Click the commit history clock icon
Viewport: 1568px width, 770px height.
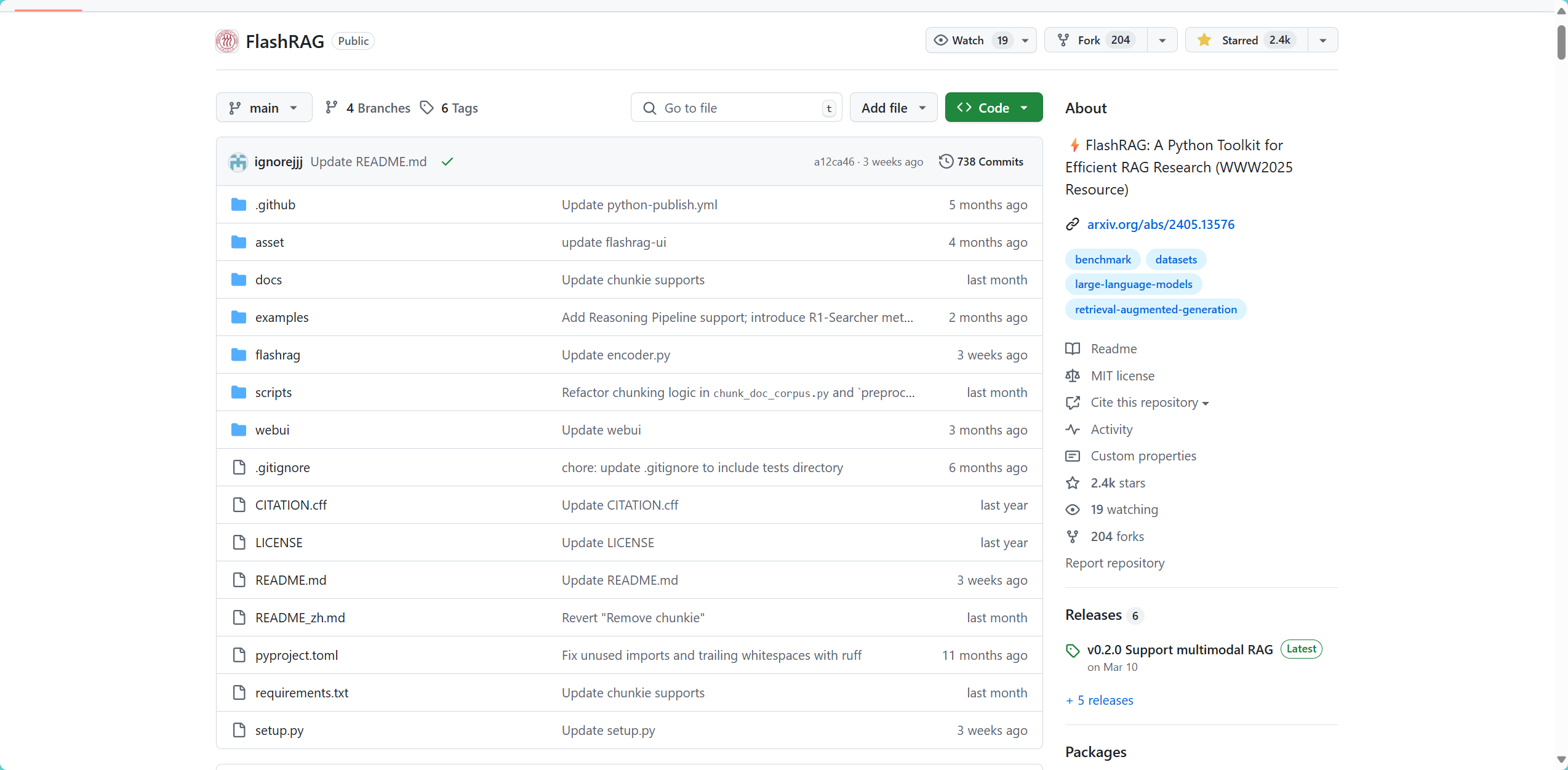pos(946,161)
